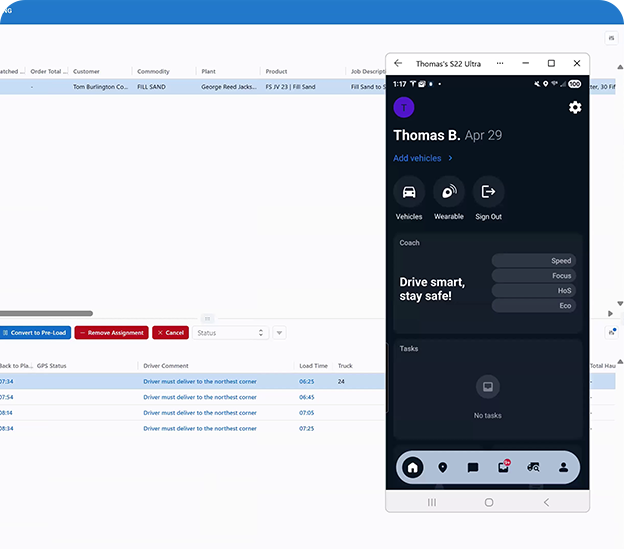This screenshot has width=624, height=549.
Task: Click George Reed Jacks... plant cell
Action: click(x=229, y=87)
